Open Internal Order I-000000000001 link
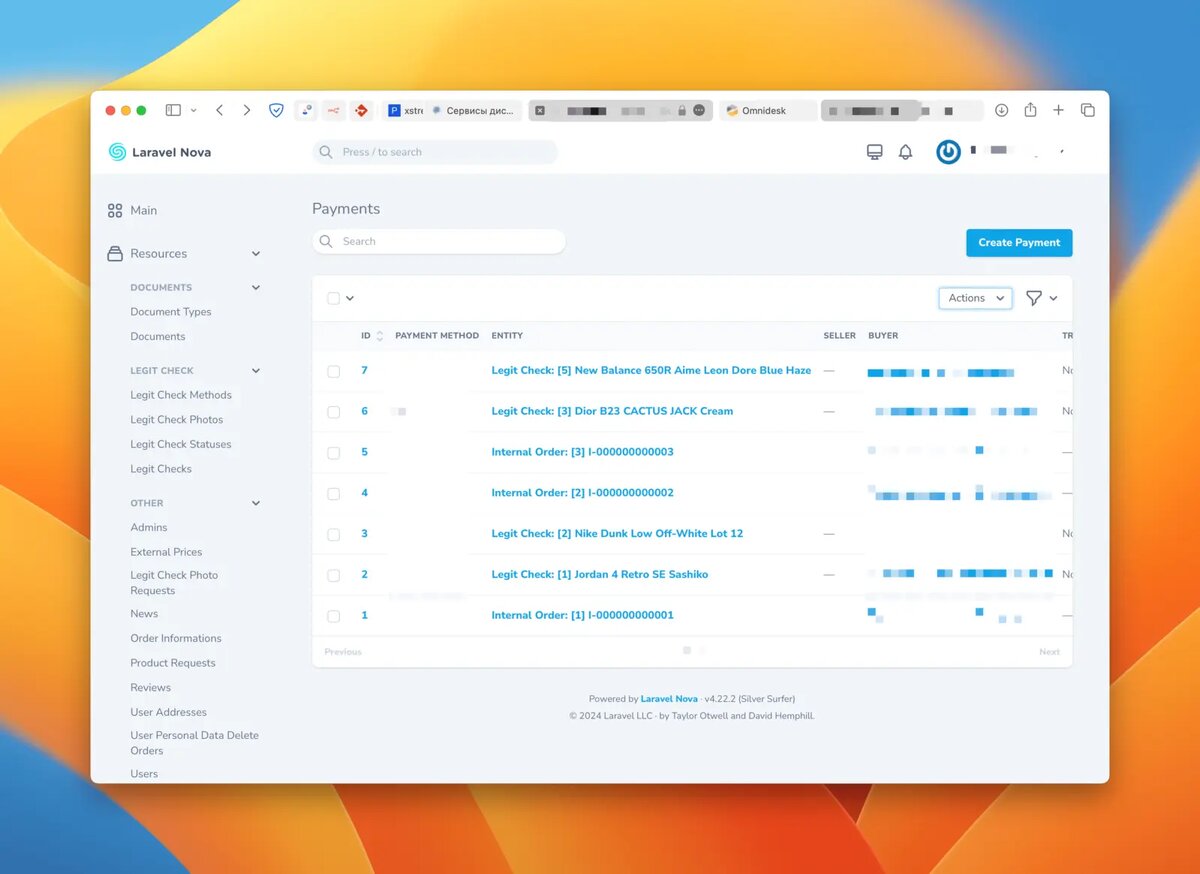This screenshot has height=874, width=1200. pos(582,615)
